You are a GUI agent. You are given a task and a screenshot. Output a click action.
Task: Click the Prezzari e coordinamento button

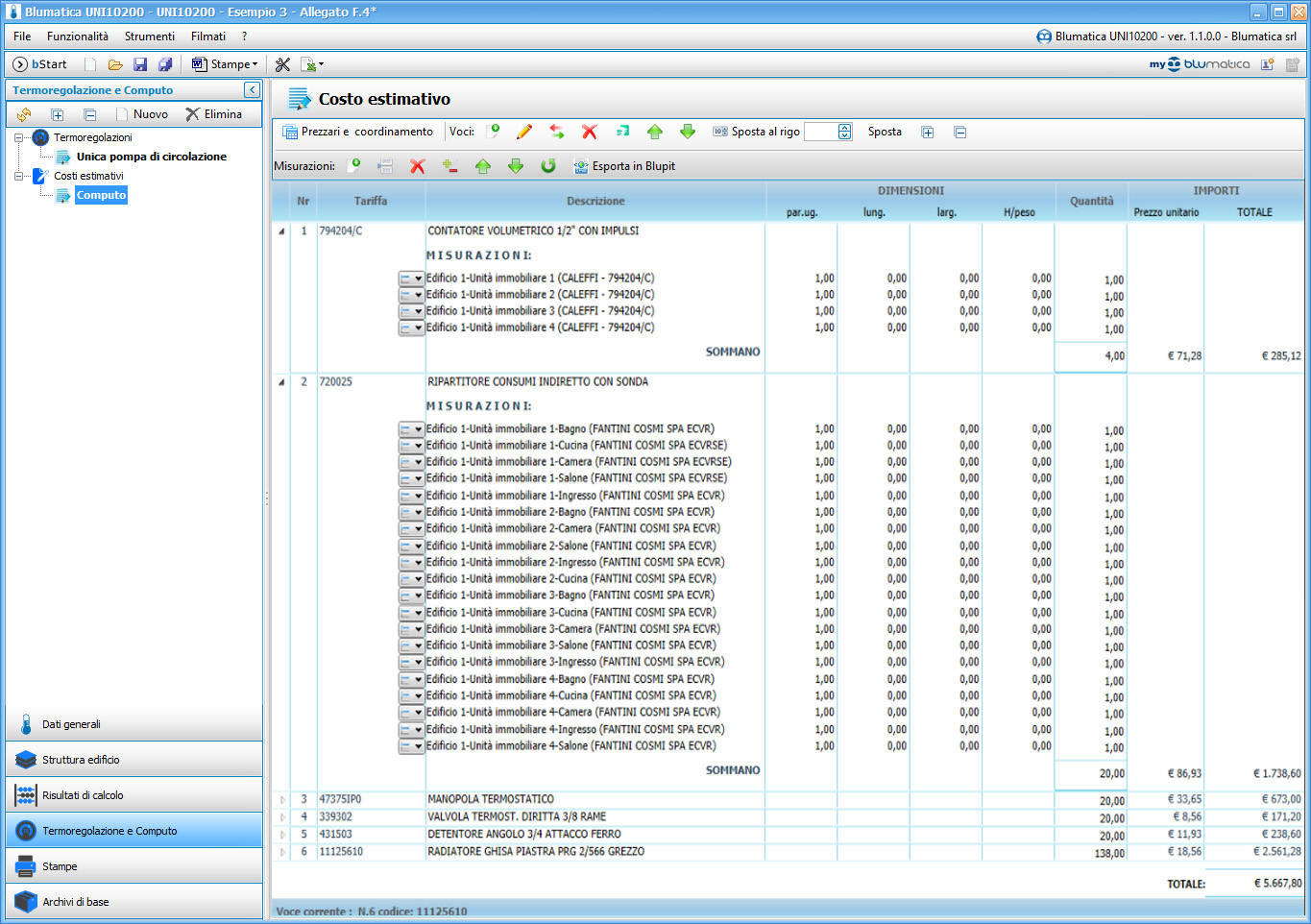click(x=357, y=133)
